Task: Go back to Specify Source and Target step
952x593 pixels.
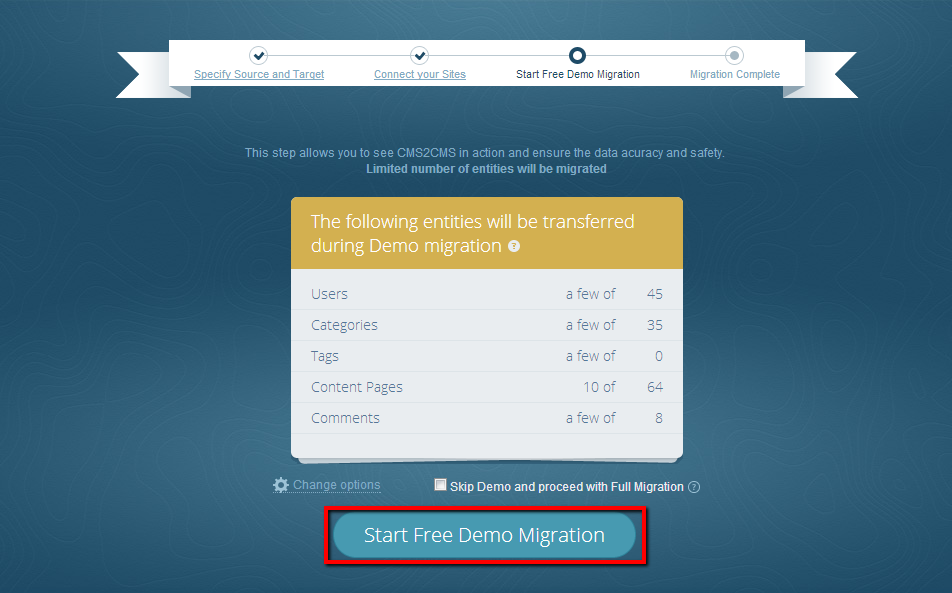Action: 259,74
